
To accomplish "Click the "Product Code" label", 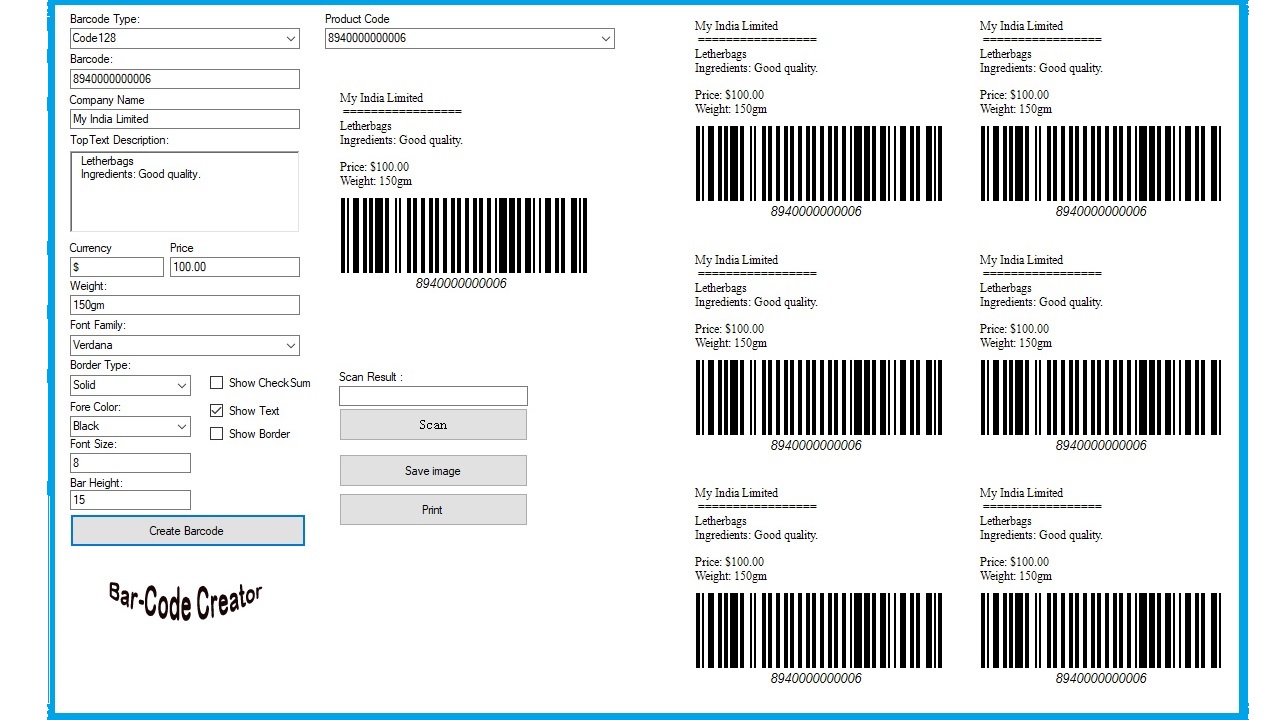I will (x=357, y=19).
